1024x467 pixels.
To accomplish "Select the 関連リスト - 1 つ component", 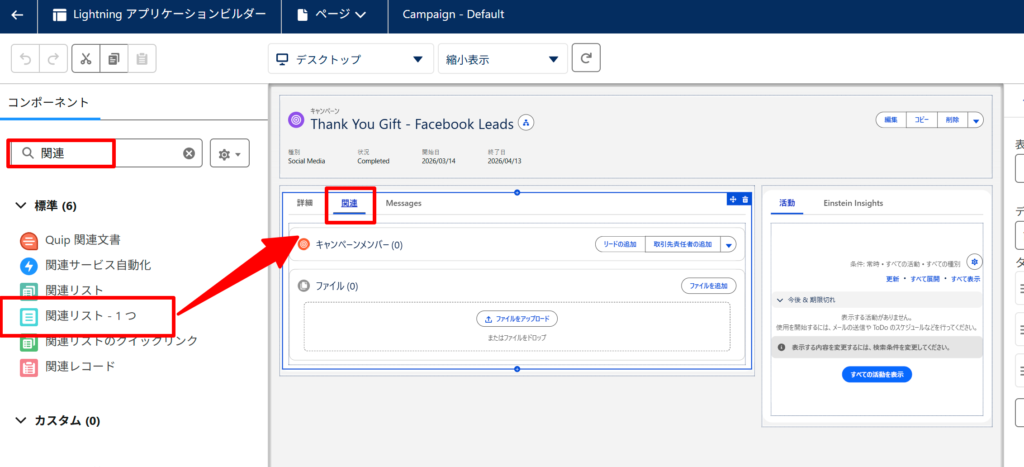I will pyautogui.click(x=91, y=317).
